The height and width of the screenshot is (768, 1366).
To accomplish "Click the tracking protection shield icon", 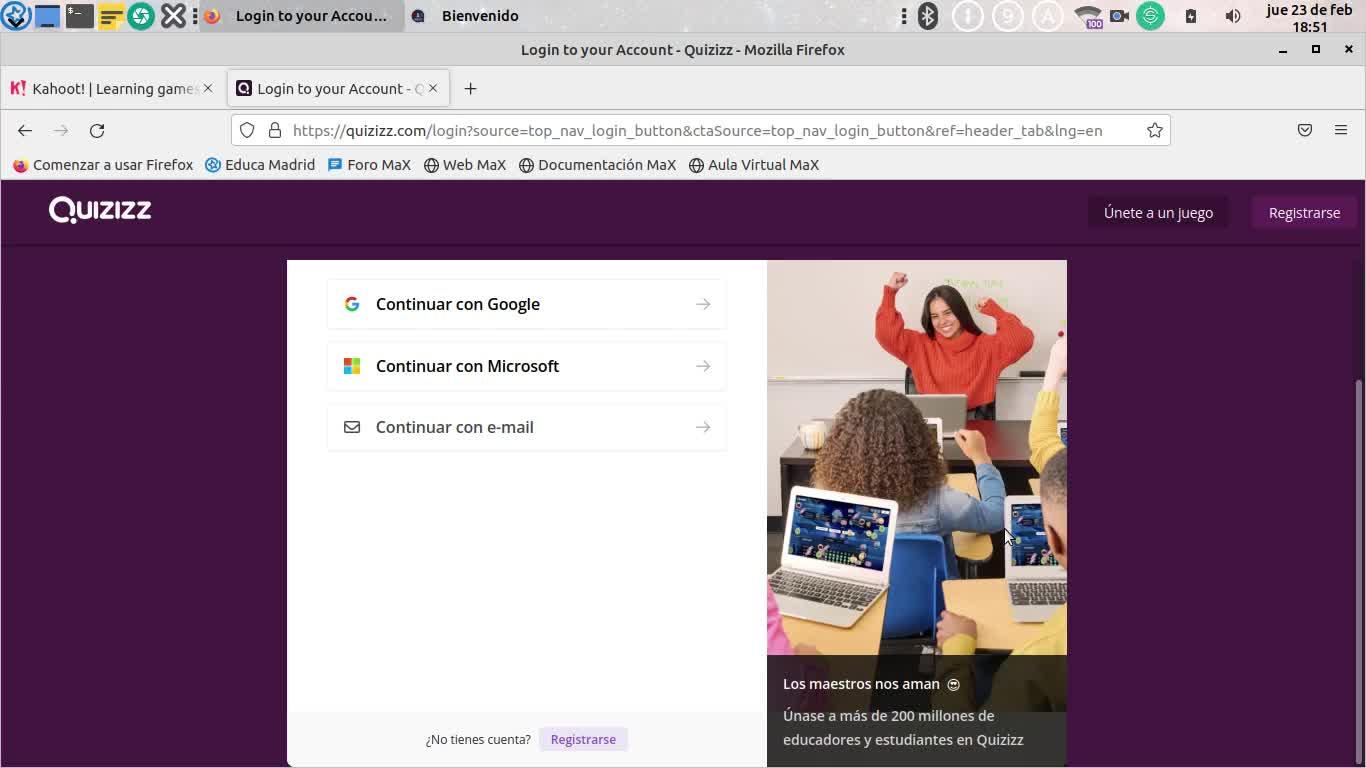I will pyautogui.click(x=247, y=130).
